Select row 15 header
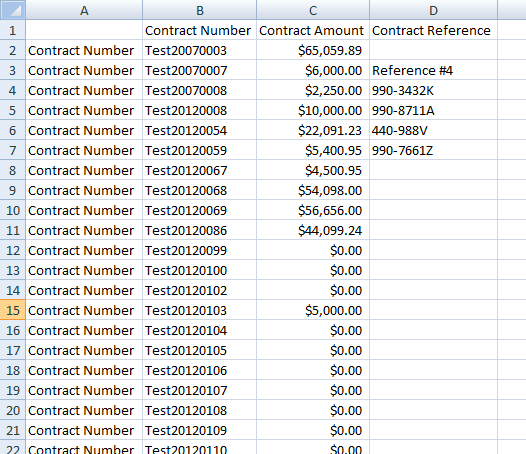Image resolution: width=526 pixels, height=454 pixels. [13, 310]
